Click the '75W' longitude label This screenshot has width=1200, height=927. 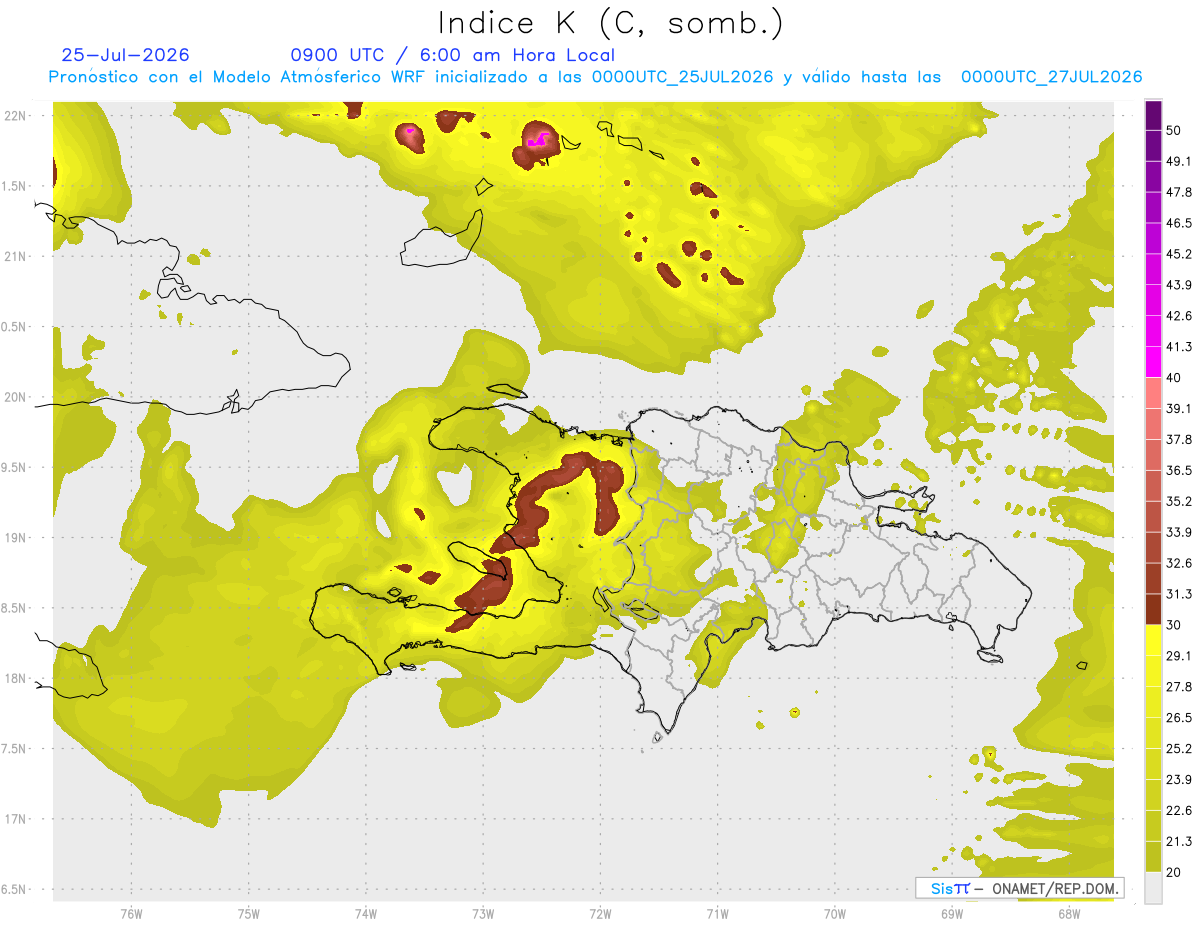tap(248, 913)
